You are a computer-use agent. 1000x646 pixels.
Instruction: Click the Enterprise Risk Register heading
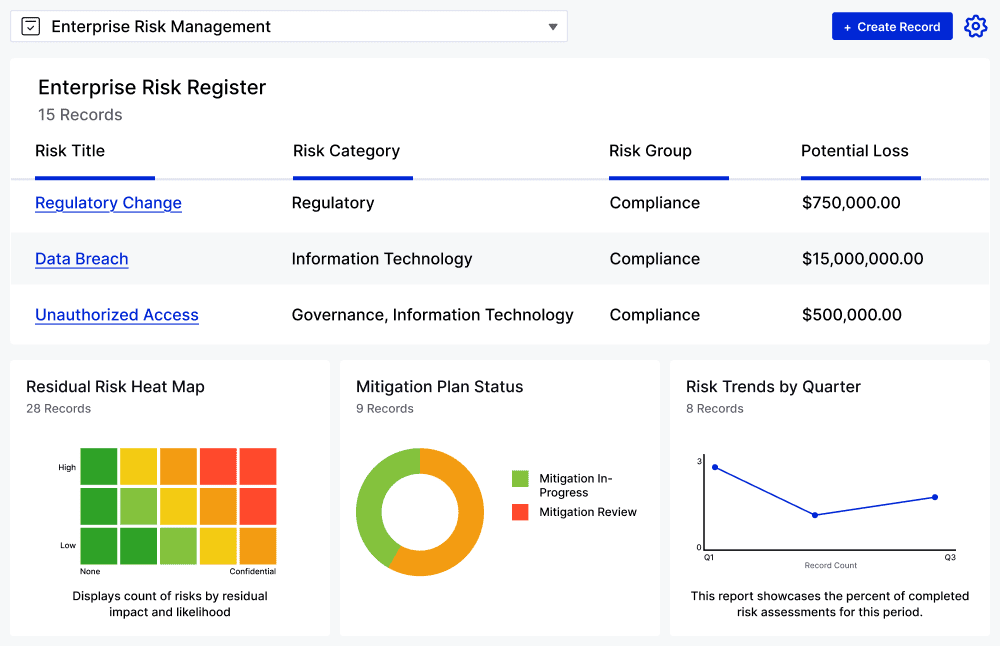click(152, 87)
